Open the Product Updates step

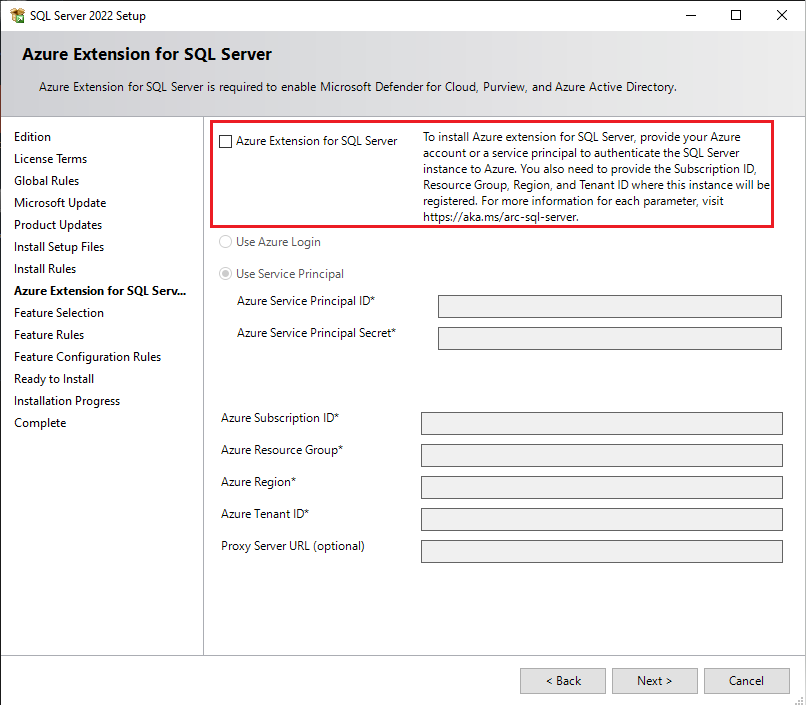[58, 225]
